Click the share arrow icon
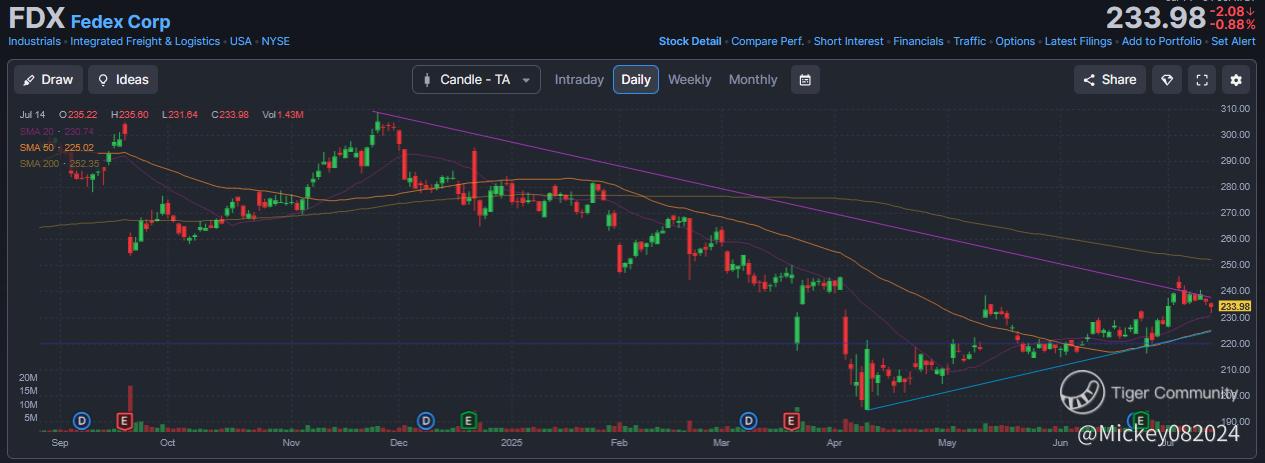Image resolution: width=1265 pixels, height=463 pixels. point(1089,80)
